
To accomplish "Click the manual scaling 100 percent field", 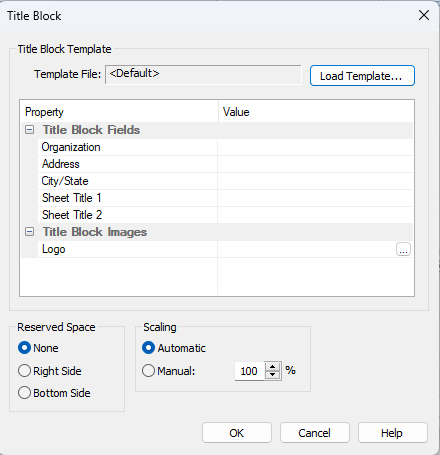I will click(x=250, y=371).
